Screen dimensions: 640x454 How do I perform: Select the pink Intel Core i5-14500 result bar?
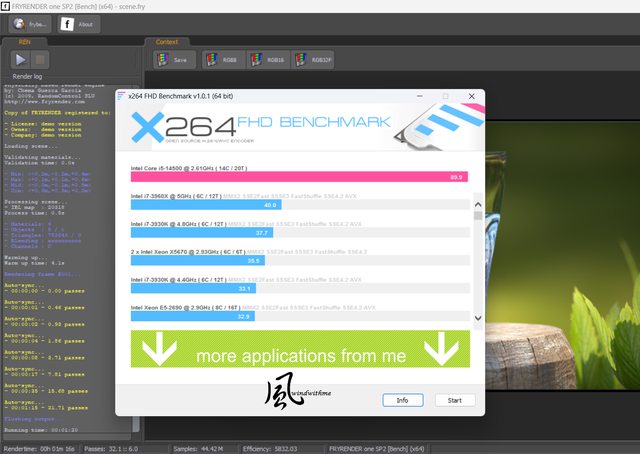pyautogui.click(x=298, y=176)
